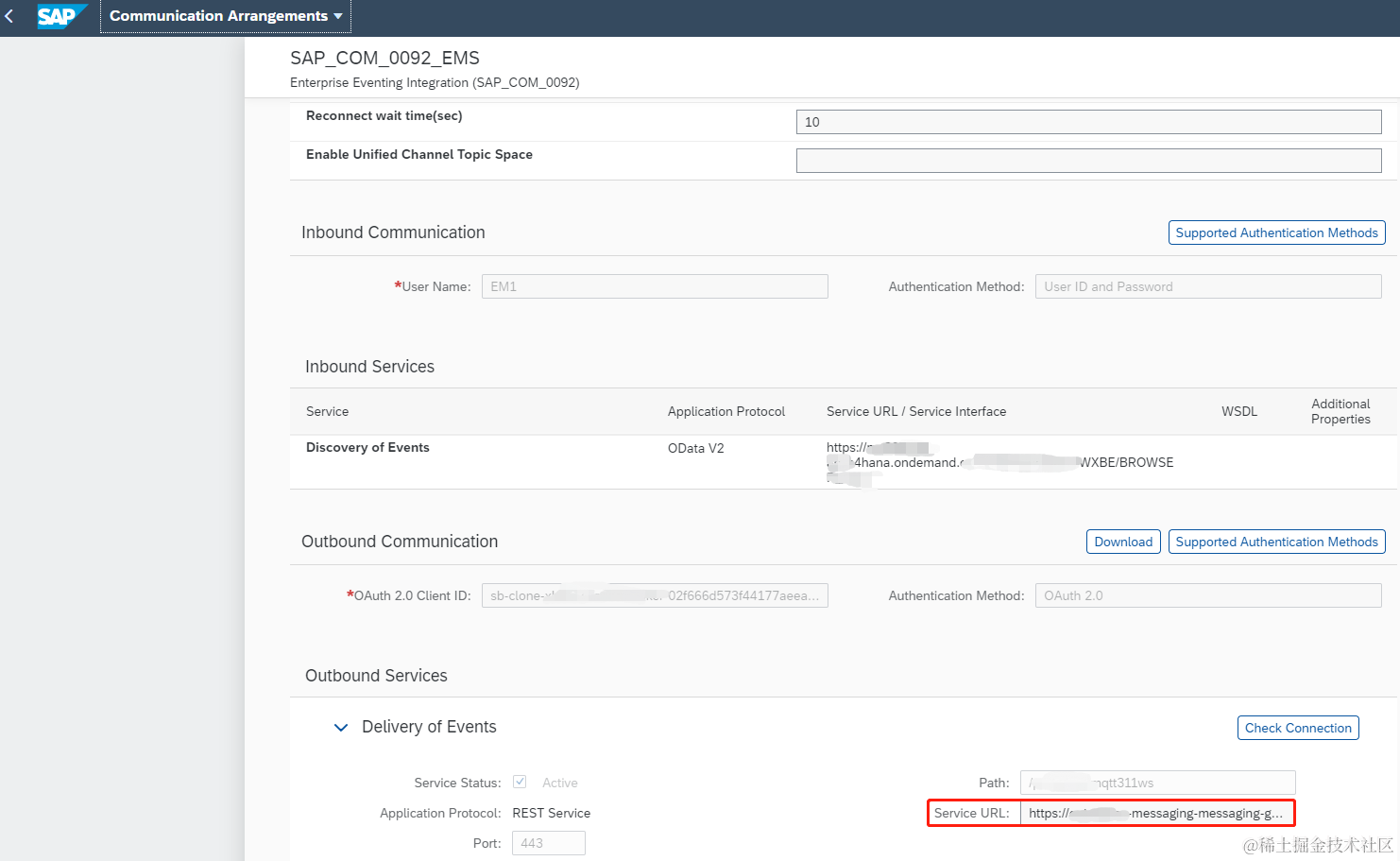Click Enterprise Eventing Integration subtitle
Image resolution: width=1400 pixels, height=861 pixels.
[x=435, y=82]
